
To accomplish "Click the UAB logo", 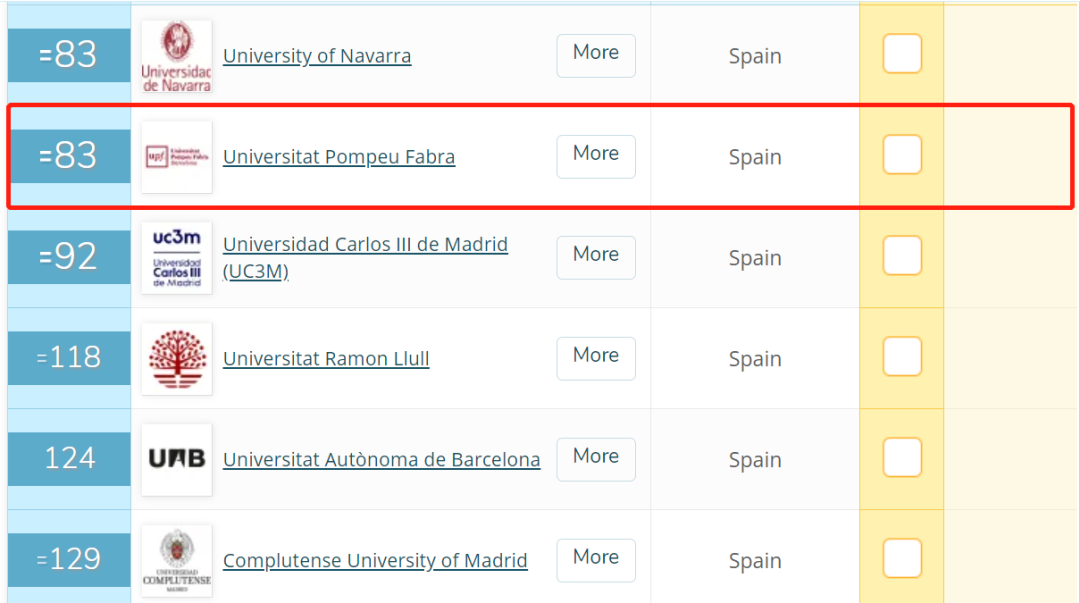I will (176, 460).
